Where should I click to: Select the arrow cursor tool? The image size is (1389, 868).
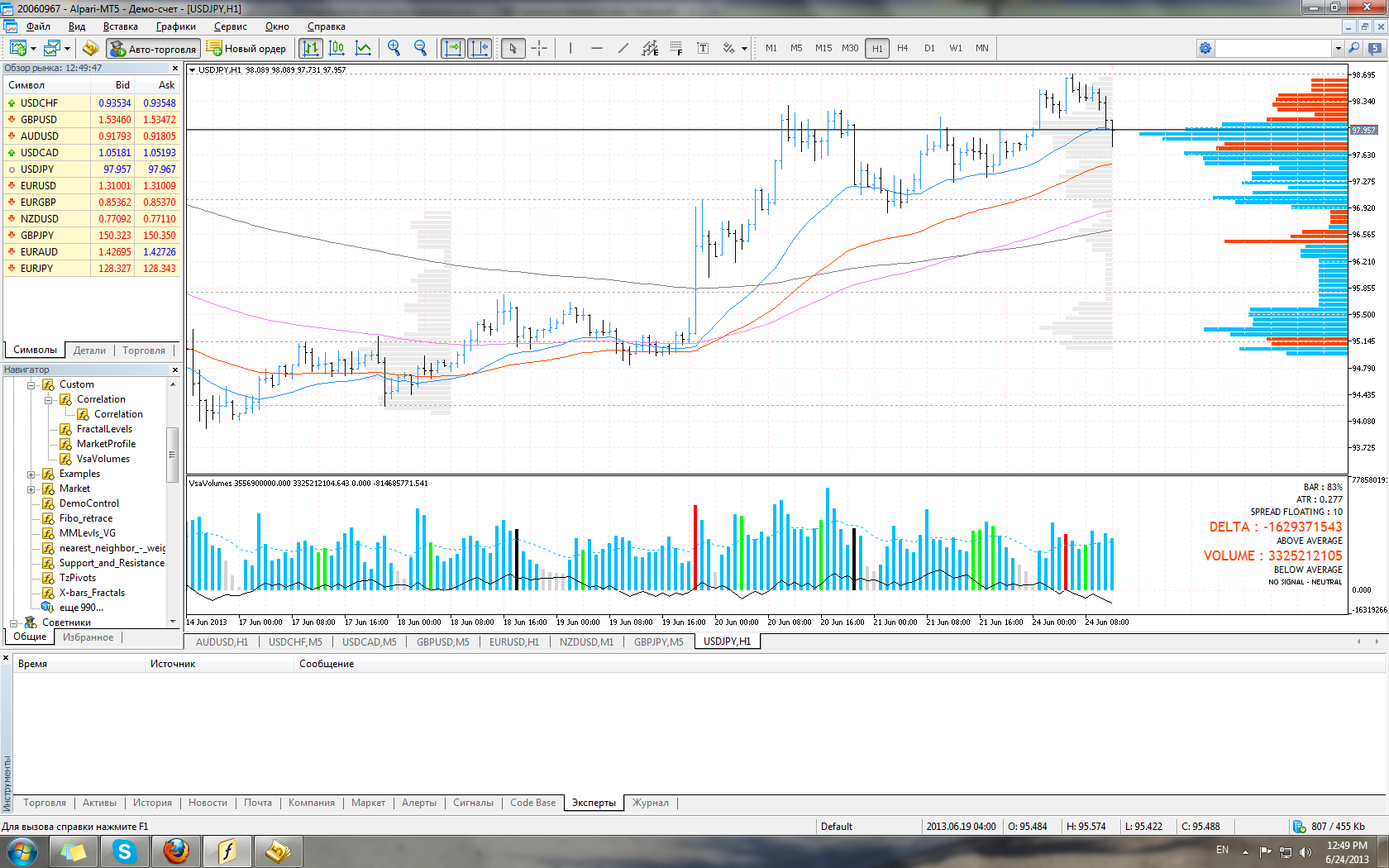(513, 48)
